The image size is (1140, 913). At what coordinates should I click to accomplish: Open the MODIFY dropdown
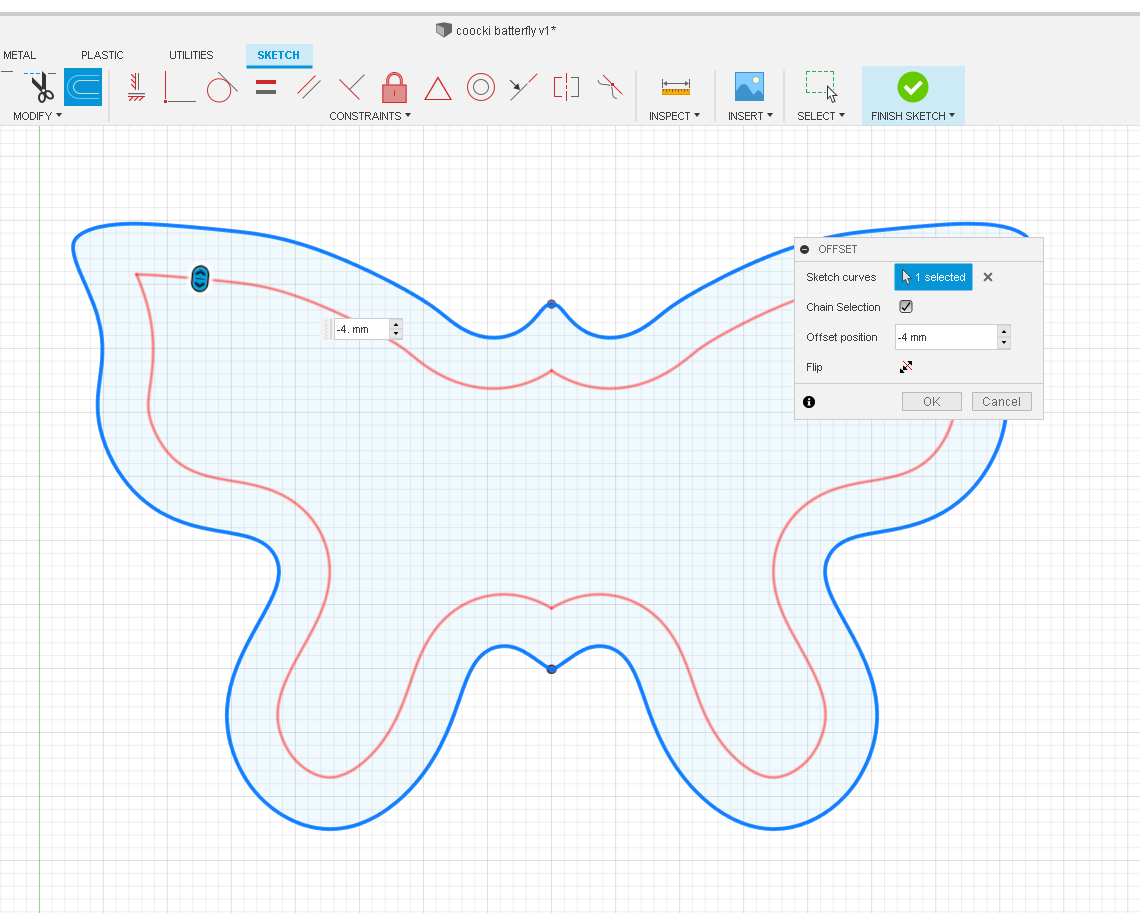[x=37, y=116]
